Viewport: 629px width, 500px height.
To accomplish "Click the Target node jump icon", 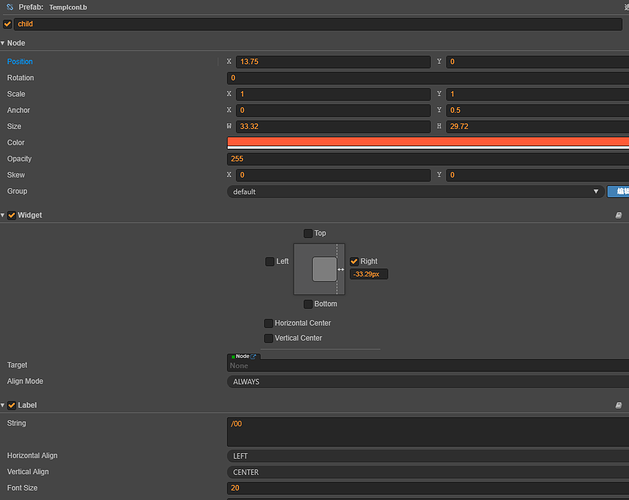I will 253,356.
